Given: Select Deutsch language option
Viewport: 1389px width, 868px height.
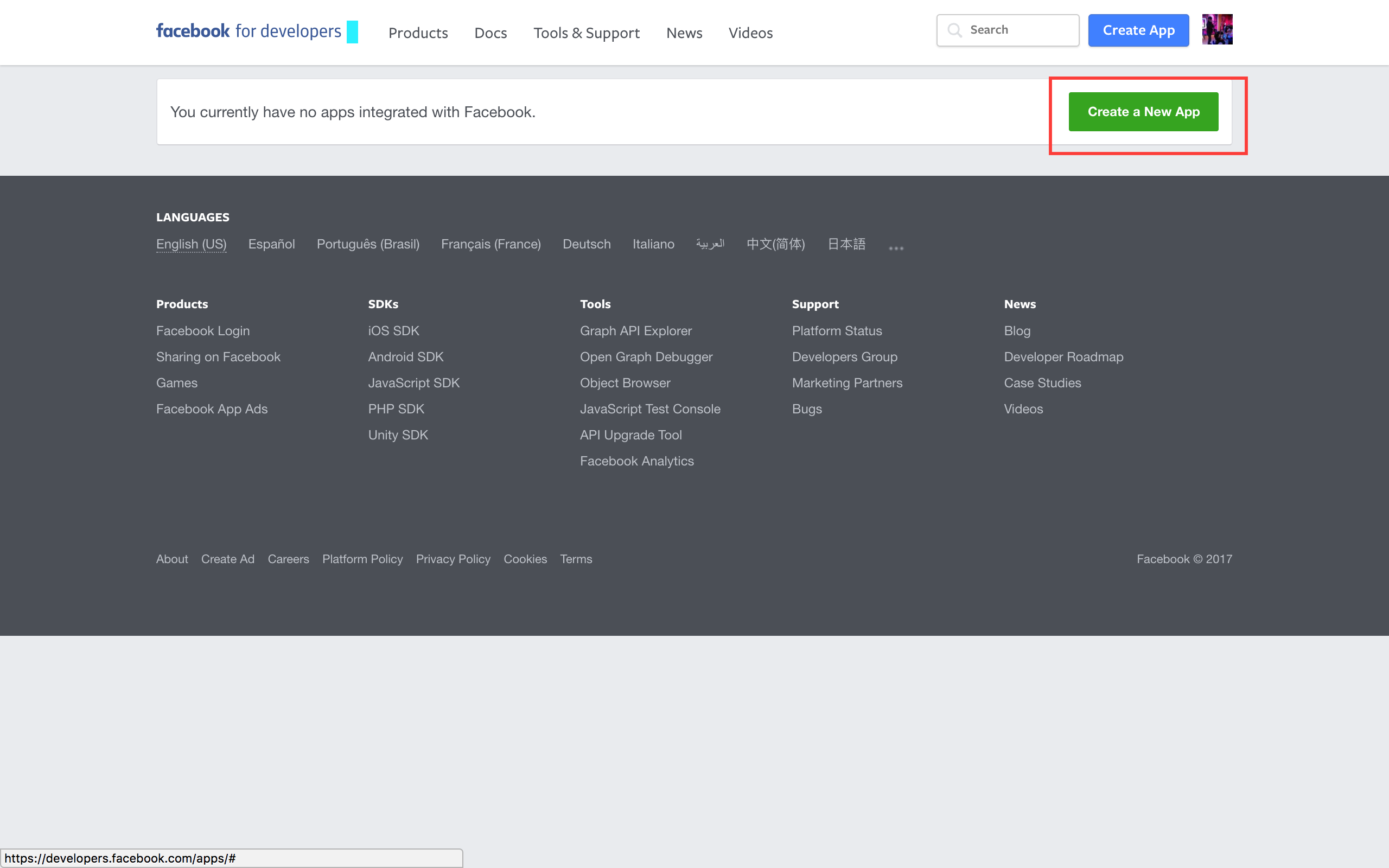Looking at the screenshot, I should pos(586,244).
